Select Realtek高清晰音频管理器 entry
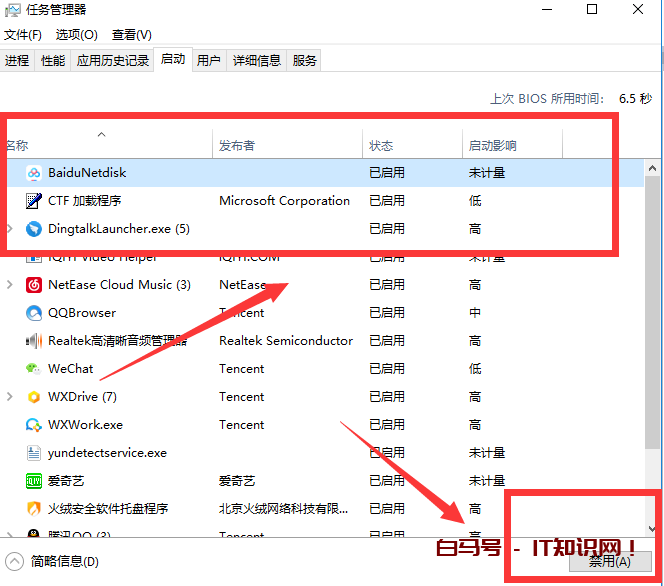664x586 pixels. 117,340
